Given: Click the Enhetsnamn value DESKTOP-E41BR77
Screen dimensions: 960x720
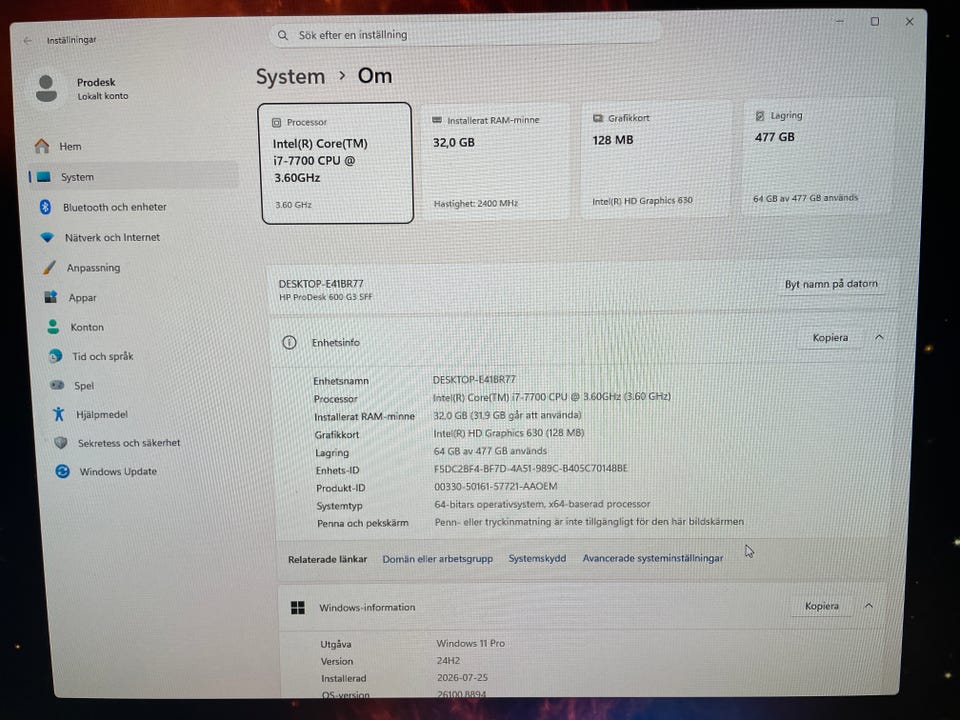Looking at the screenshot, I should coord(474,380).
